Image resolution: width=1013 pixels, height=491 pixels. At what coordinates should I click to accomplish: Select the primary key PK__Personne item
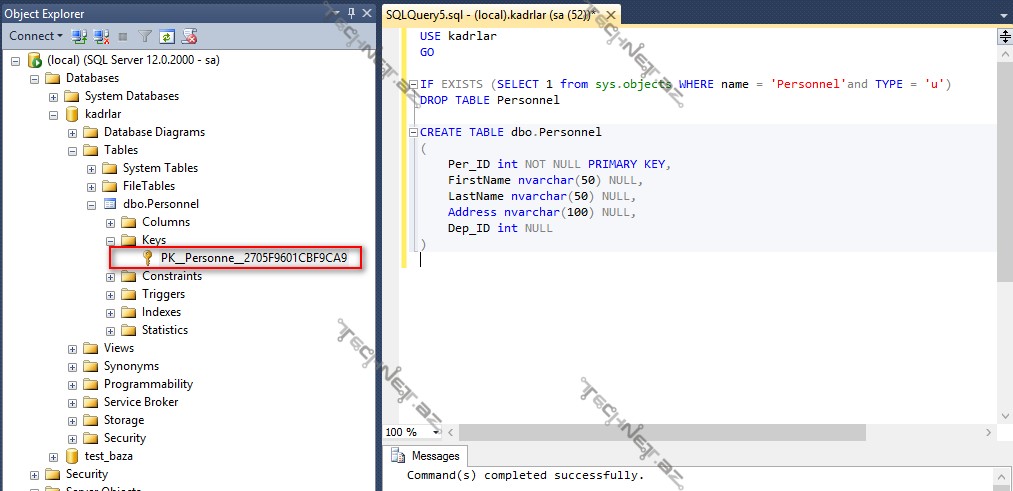(253, 258)
